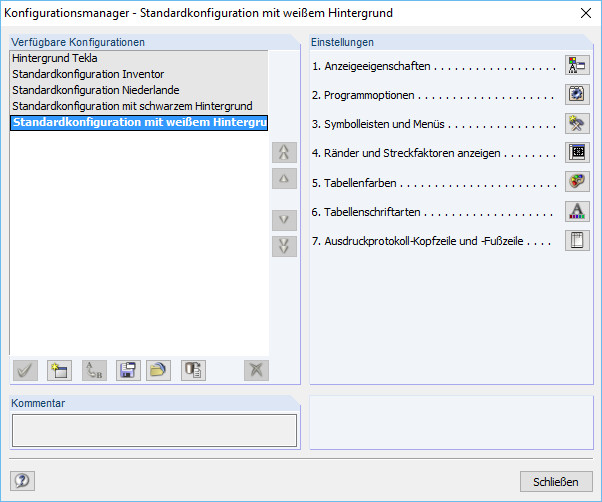Click the import/export configuration icon

click(x=193, y=370)
